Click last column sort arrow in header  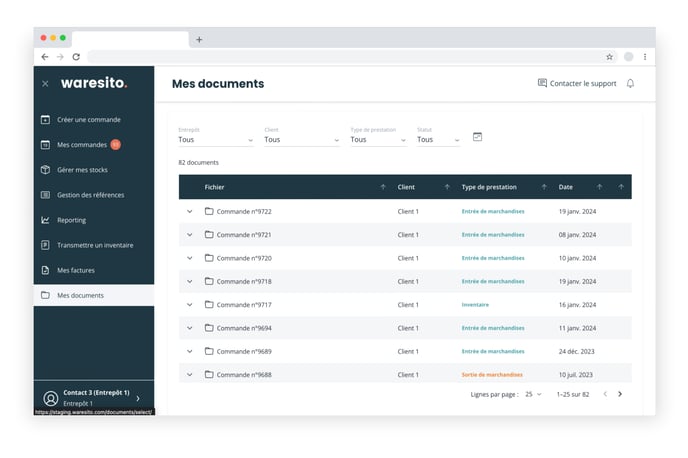(621, 187)
